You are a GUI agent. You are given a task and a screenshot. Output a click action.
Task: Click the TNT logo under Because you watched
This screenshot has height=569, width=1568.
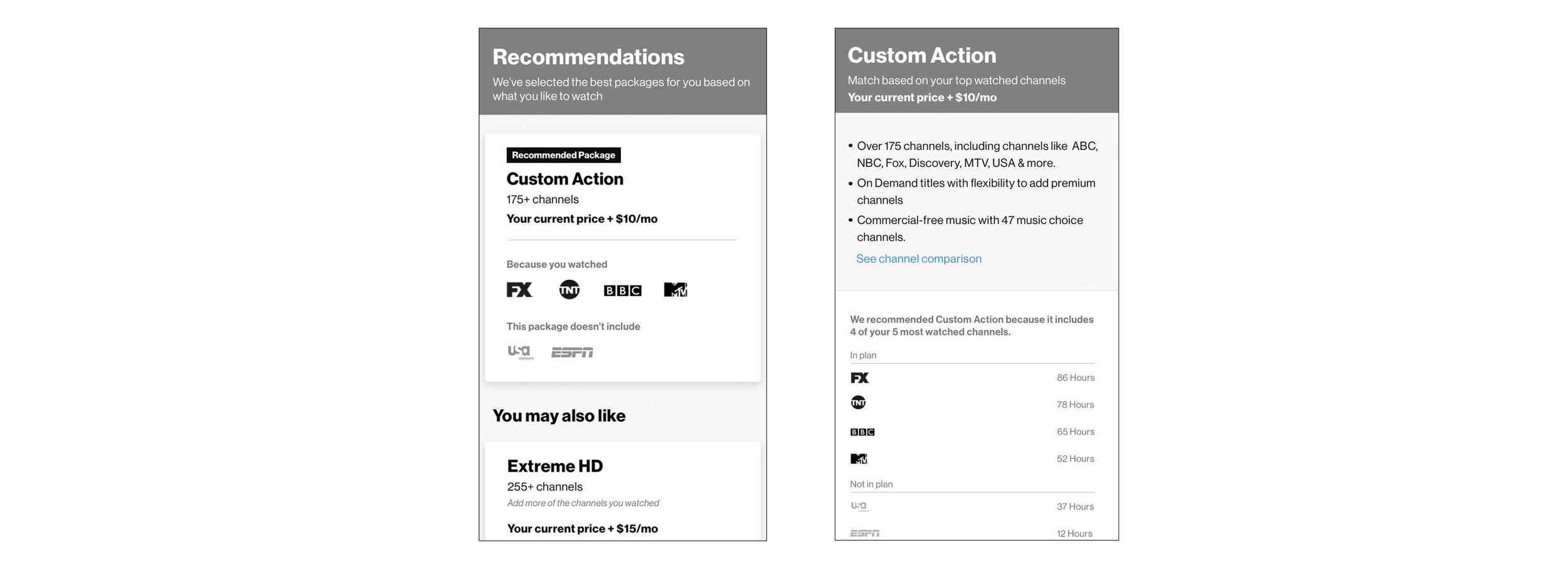(x=569, y=290)
